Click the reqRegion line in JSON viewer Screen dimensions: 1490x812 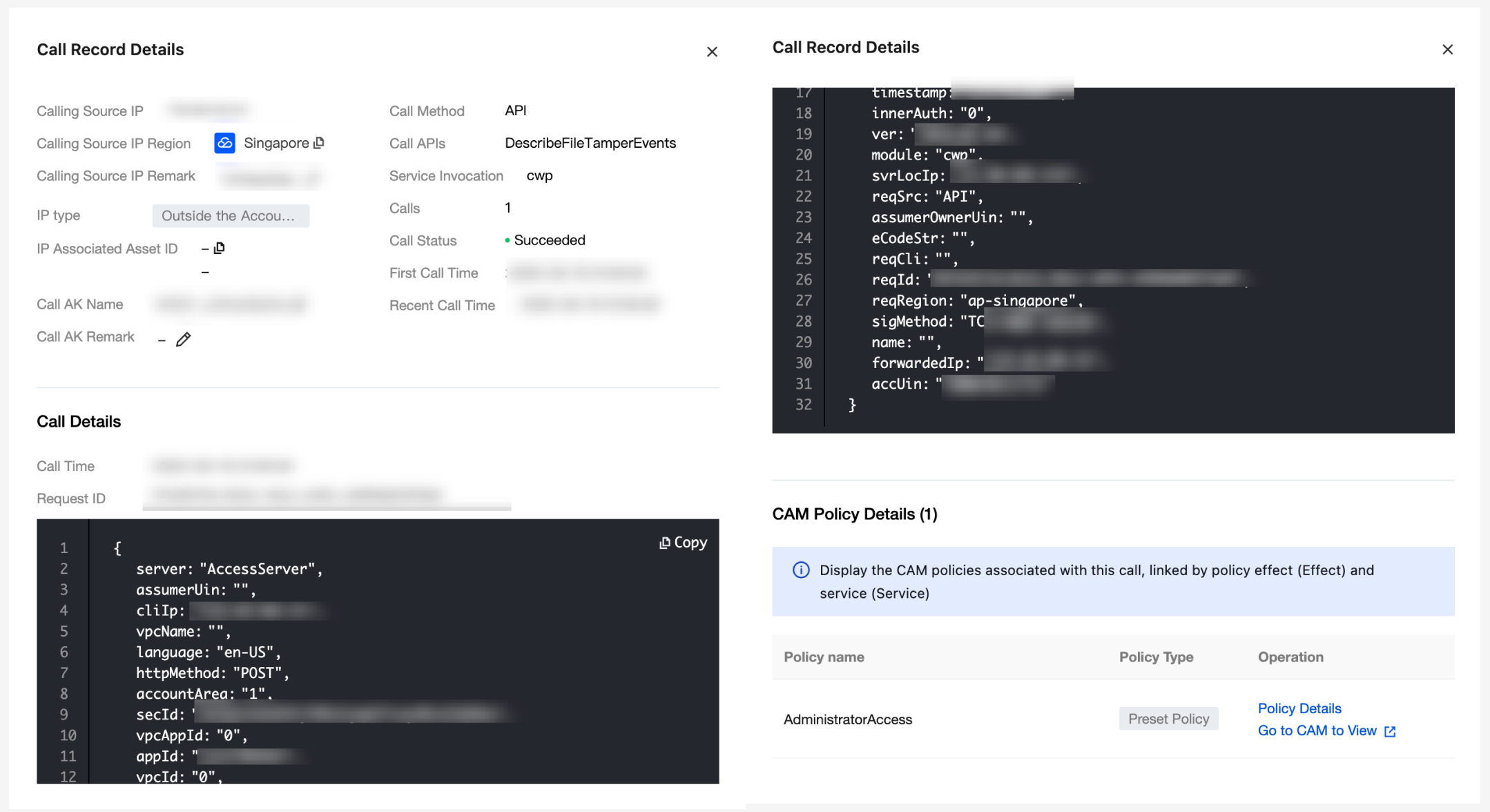point(976,301)
